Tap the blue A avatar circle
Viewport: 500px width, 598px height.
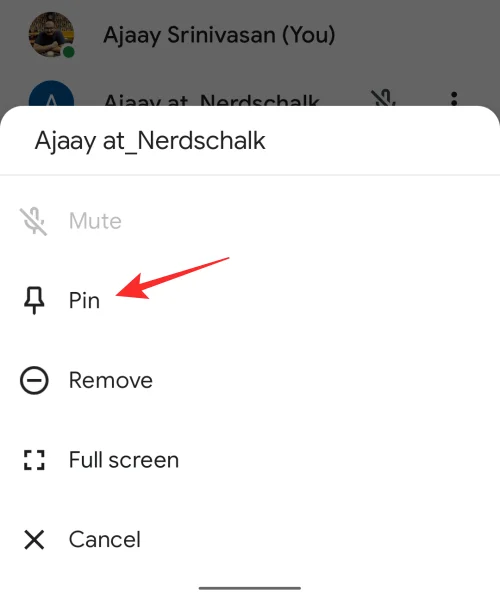(x=51, y=94)
